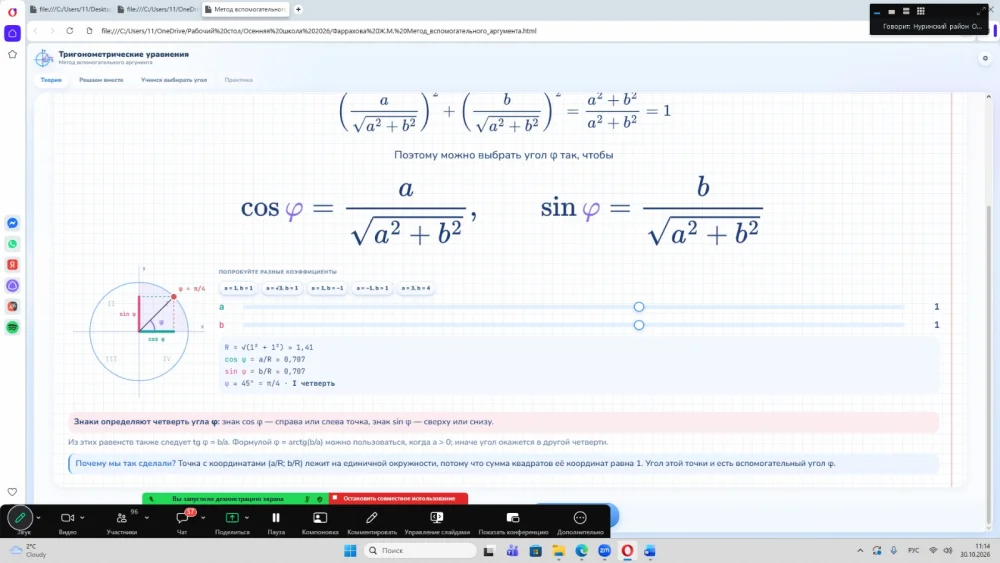Viewport: 1000px width, 563px height.
Task: Open the Учимся выбирать угол tab
Action: [173, 80]
